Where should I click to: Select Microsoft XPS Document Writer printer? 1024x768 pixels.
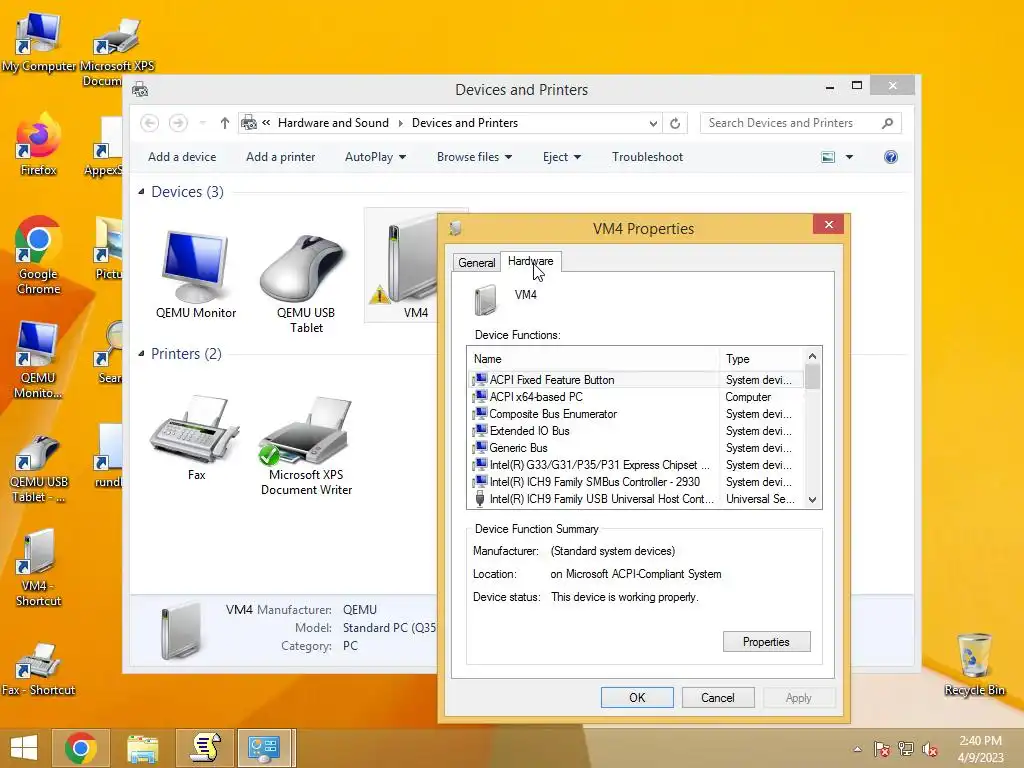pyautogui.click(x=306, y=444)
